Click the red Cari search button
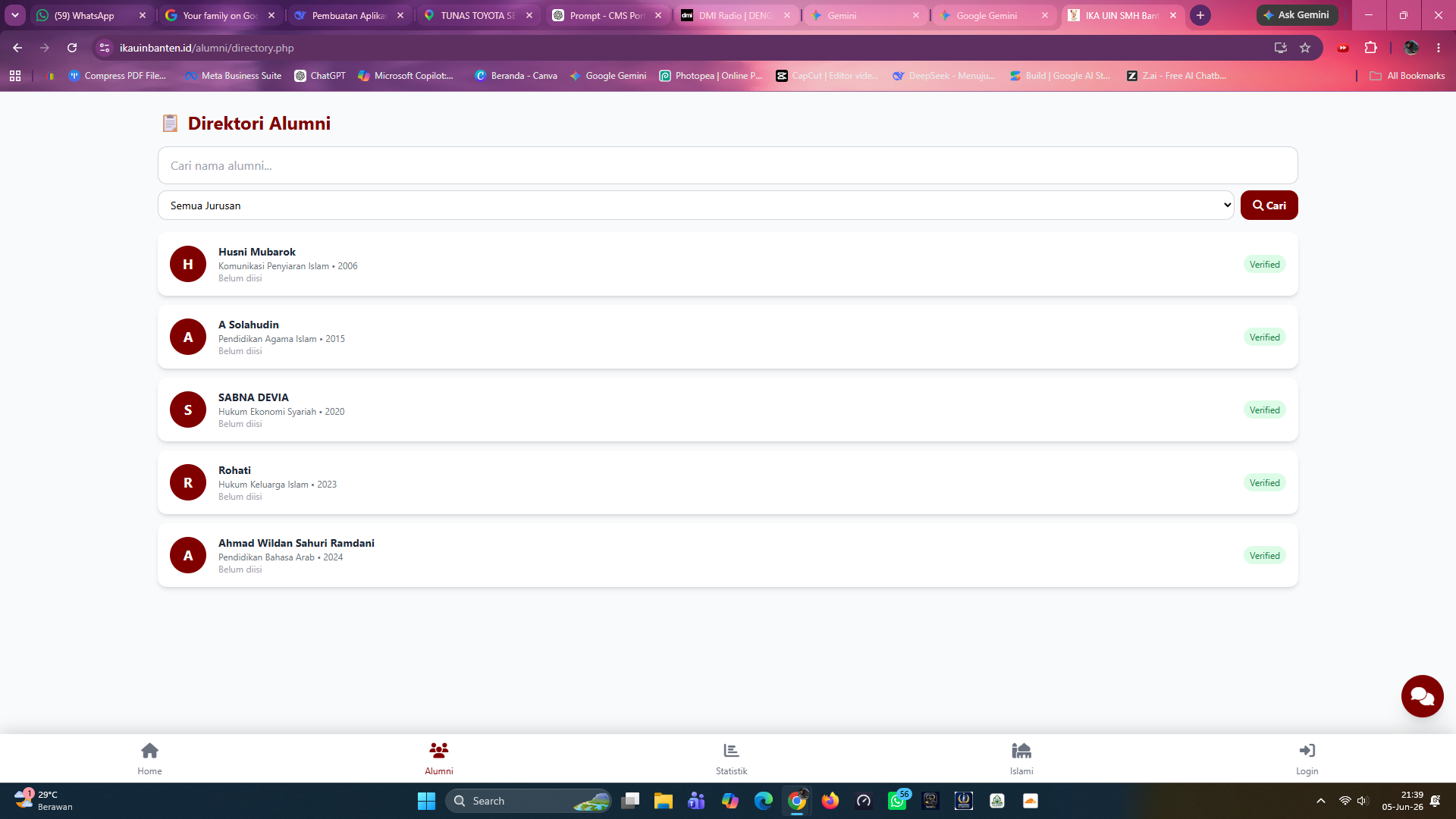The image size is (1456, 819). tap(1269, 206)
